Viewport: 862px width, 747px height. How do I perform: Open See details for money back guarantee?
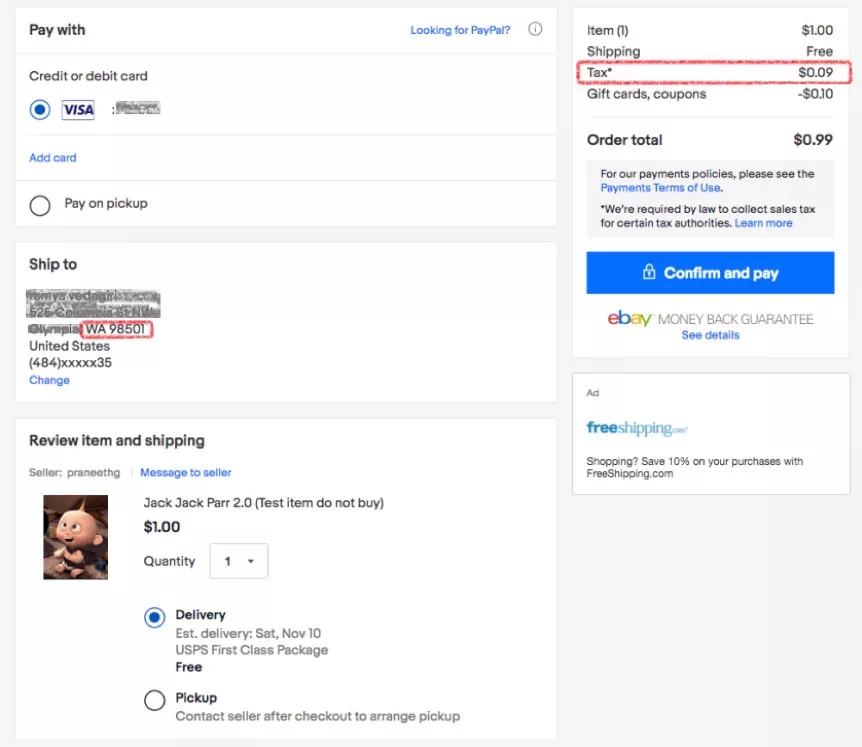pyautogui.click(x=710, y=335)
